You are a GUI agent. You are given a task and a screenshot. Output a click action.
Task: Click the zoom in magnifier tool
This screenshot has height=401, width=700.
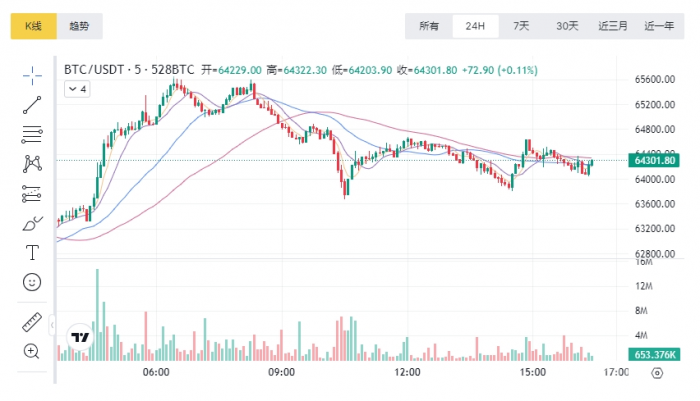32,351
